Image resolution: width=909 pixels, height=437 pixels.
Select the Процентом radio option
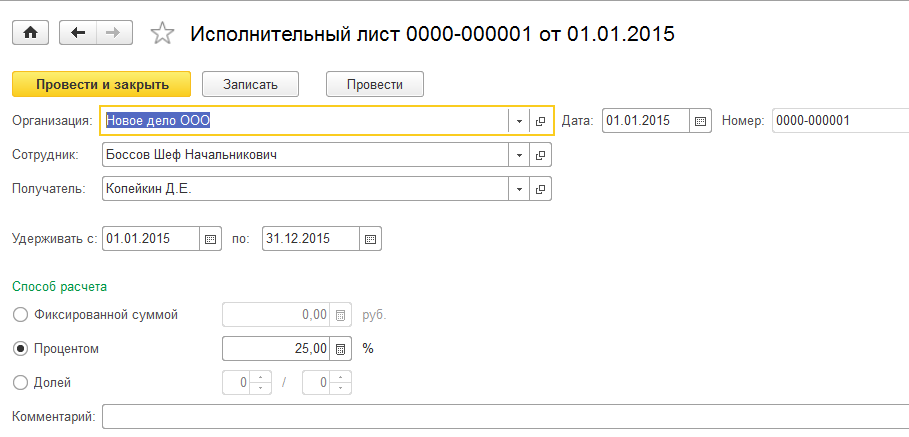[20, 349]
